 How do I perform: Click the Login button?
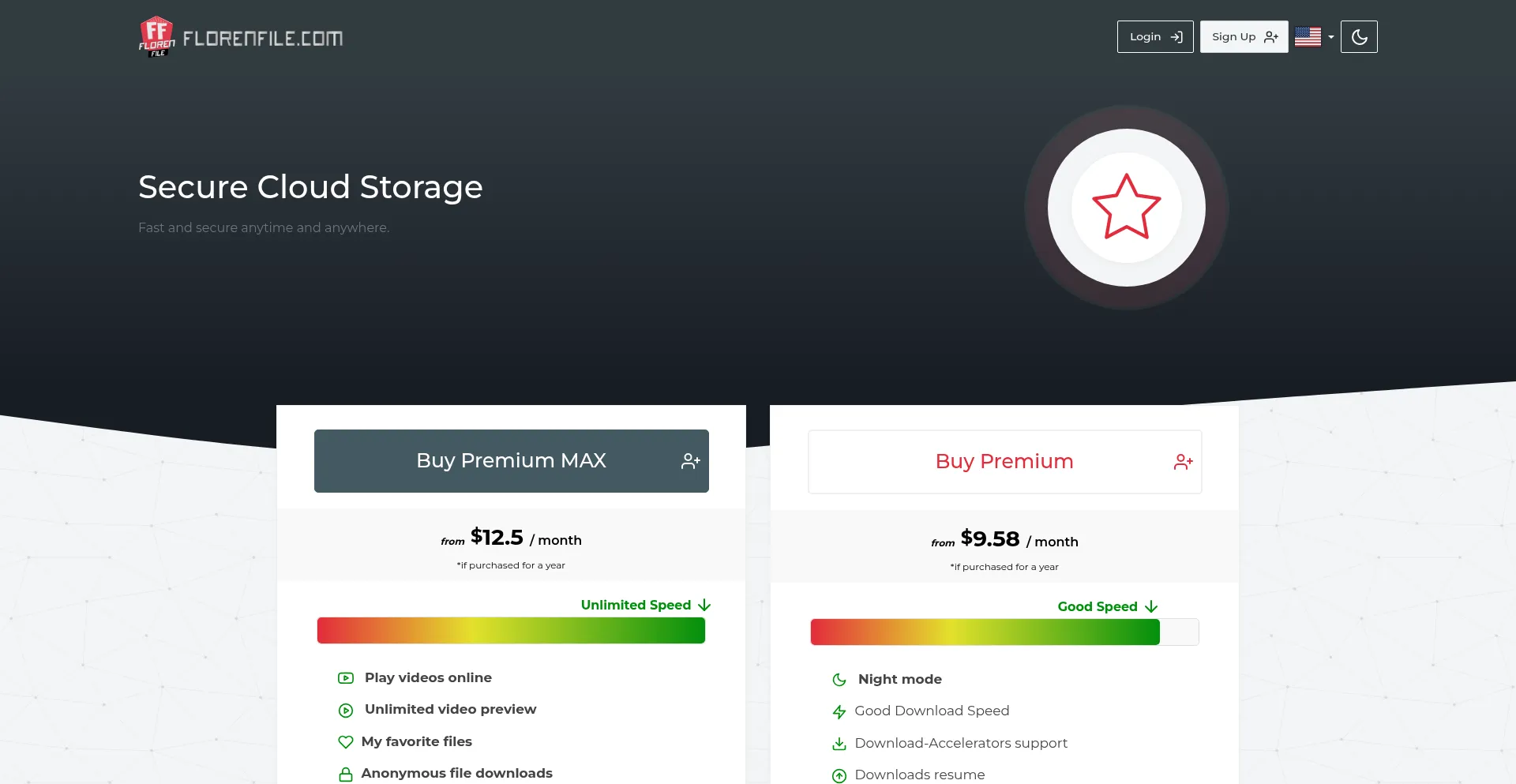(1154, 37)
